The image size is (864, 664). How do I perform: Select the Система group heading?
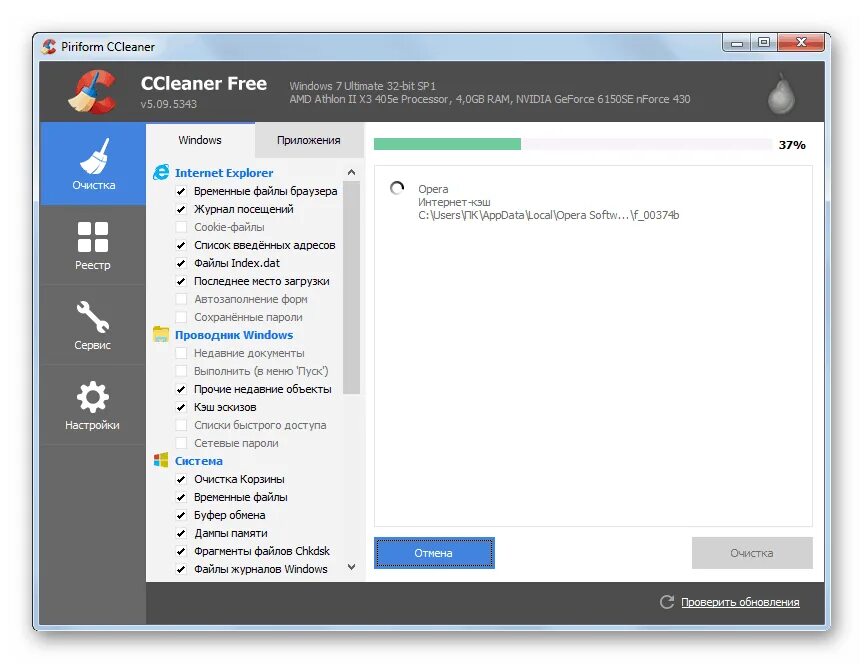click(x=199, y=461)
